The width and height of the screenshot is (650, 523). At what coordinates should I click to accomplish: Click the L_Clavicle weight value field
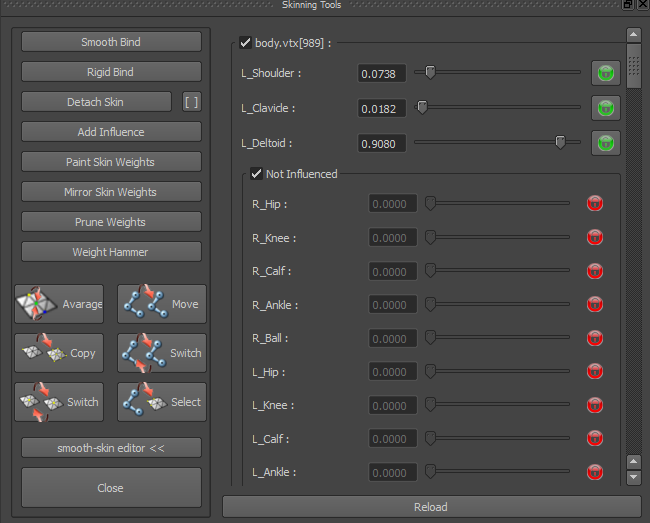tap(382, 109)
